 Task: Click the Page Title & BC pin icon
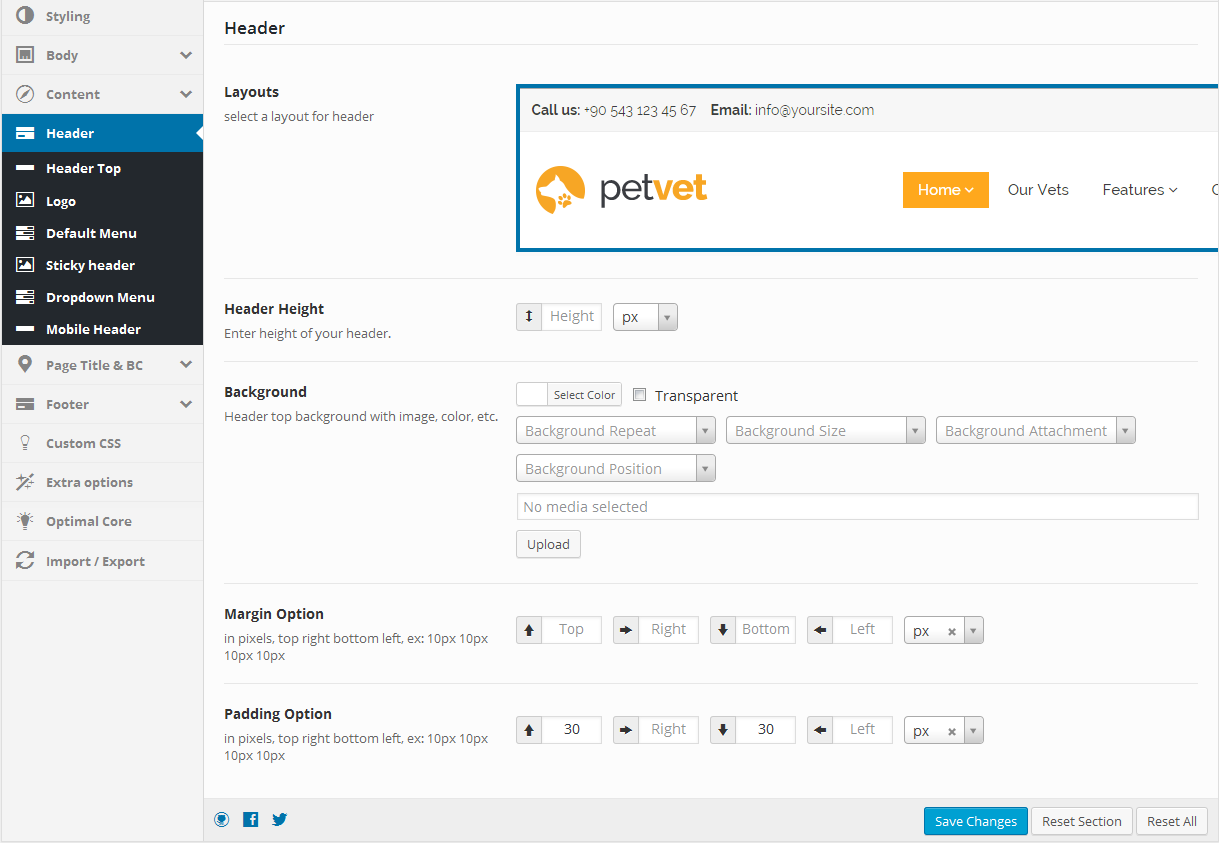[x=25, y=365]
